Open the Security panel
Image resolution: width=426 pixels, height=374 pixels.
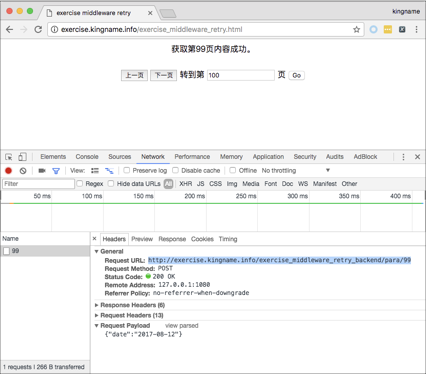click(305, 157)
